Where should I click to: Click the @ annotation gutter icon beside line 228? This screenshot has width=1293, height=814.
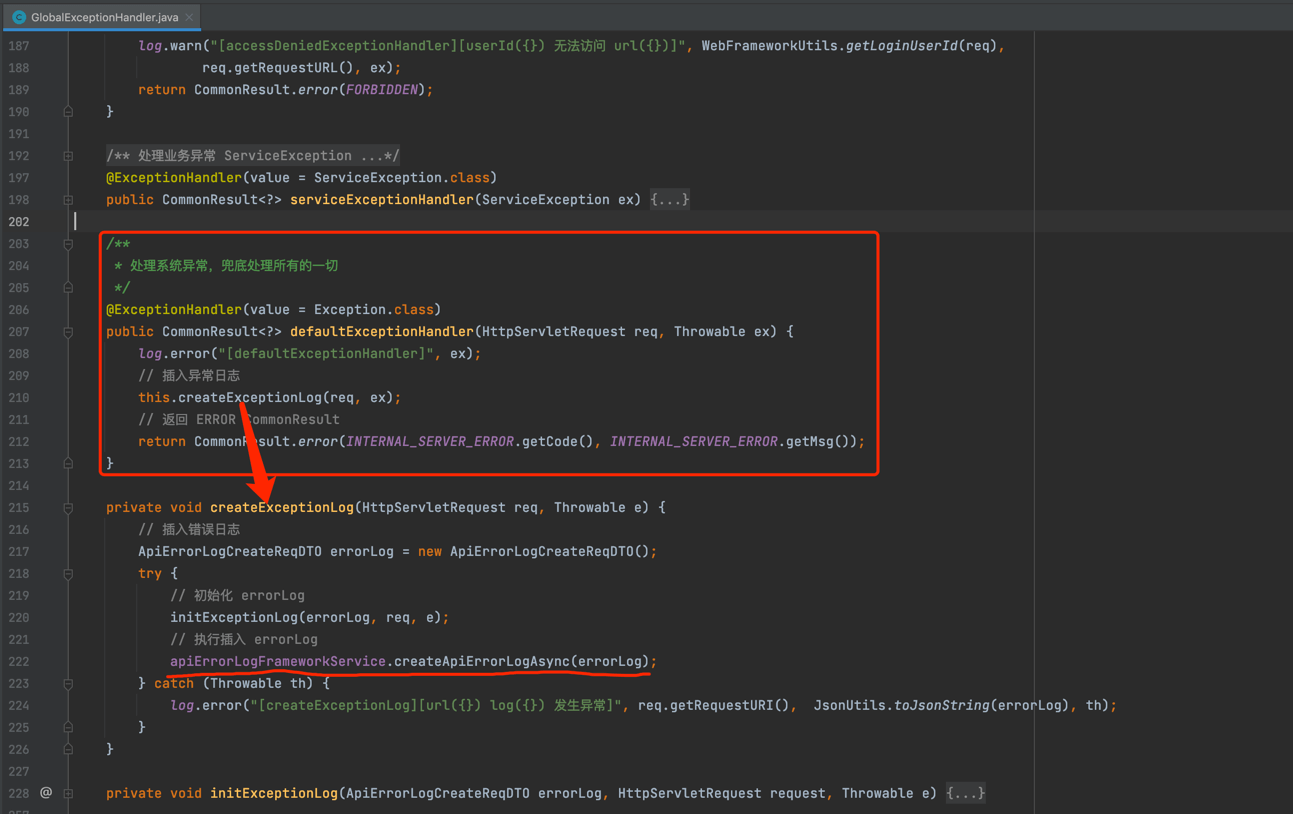tap(46, 792)
